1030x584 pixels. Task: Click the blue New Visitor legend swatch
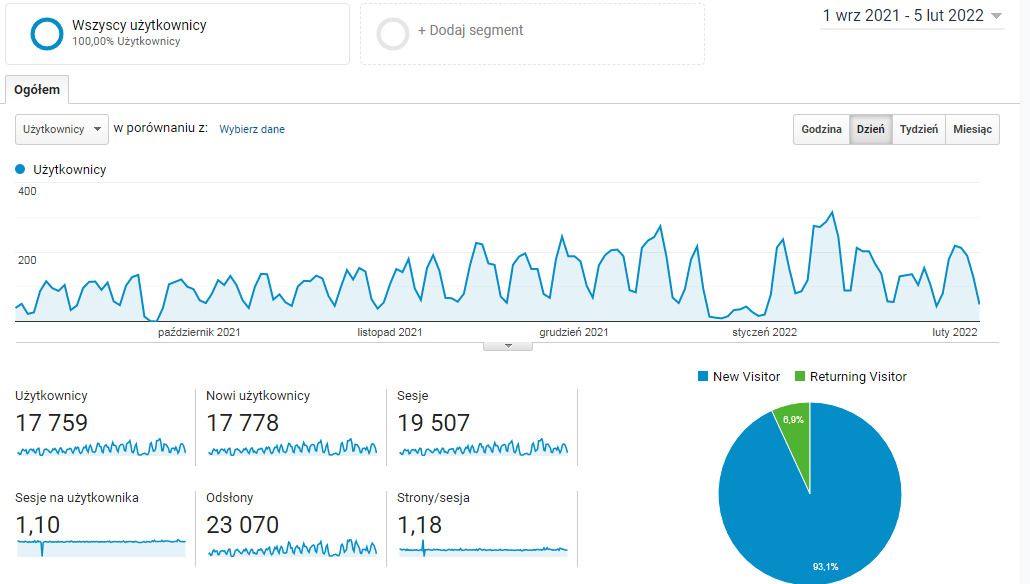pyautogui.click(x=703, y=377)
